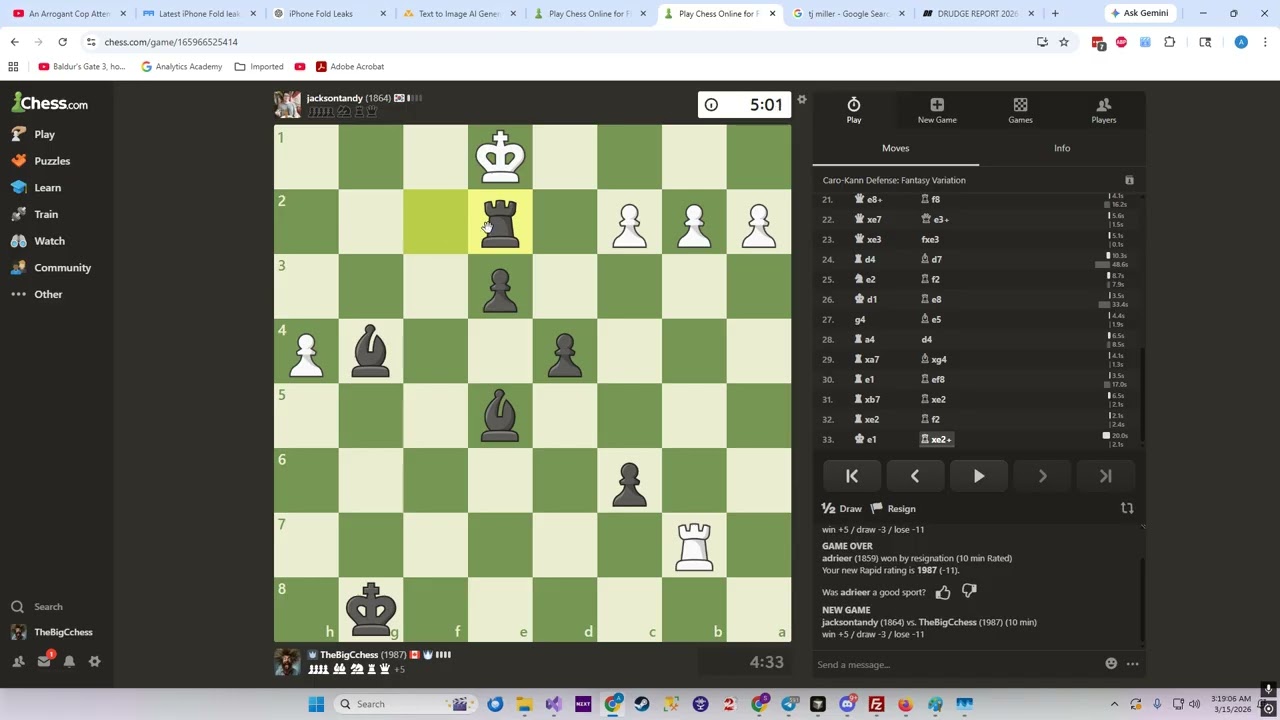
Task: Give adrieer a thumbs down
Action: pos(969,592)
